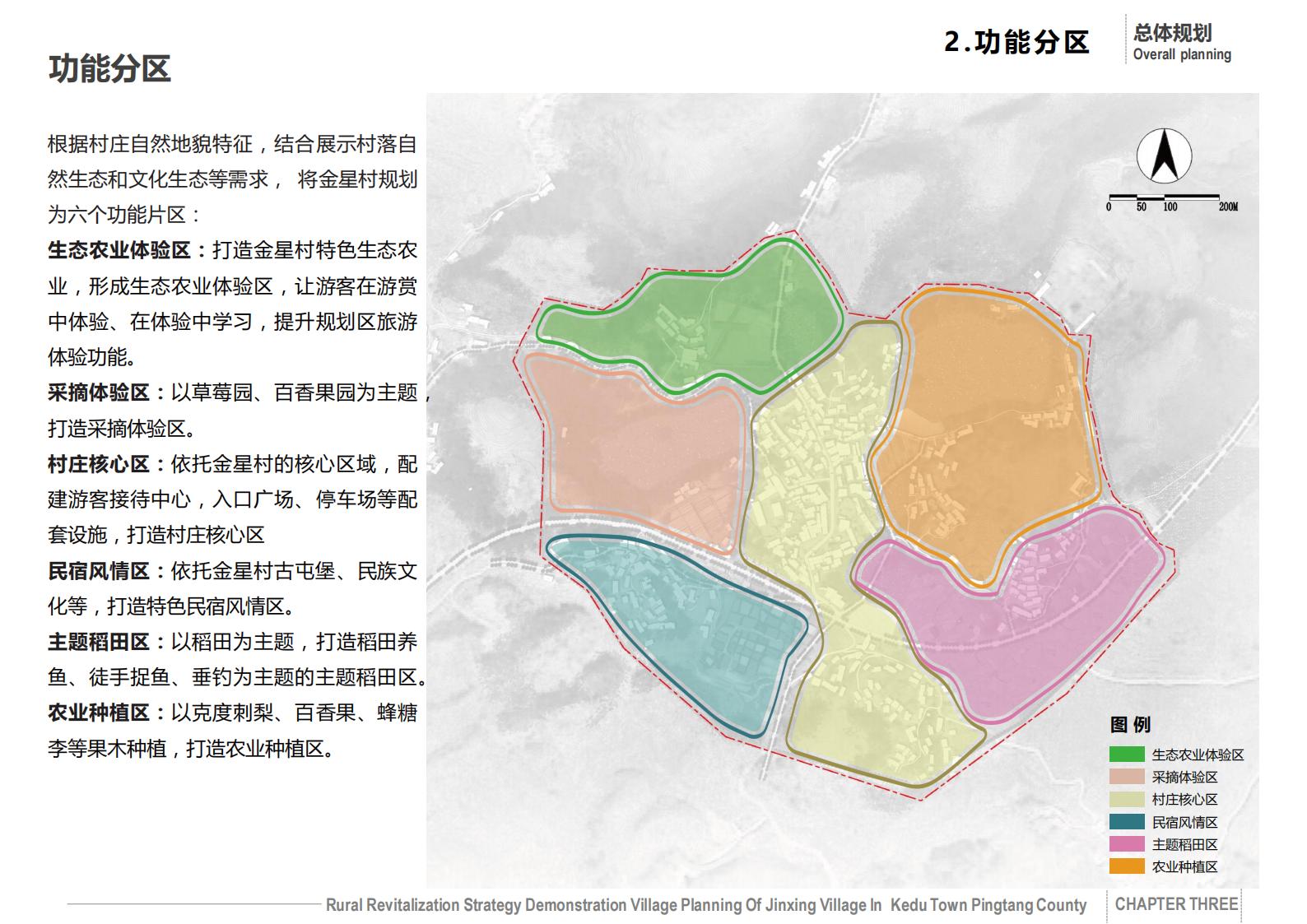Click the page title 功能分区 at left
Viewport: 1307px width, 924px height.
coord(109,68)
